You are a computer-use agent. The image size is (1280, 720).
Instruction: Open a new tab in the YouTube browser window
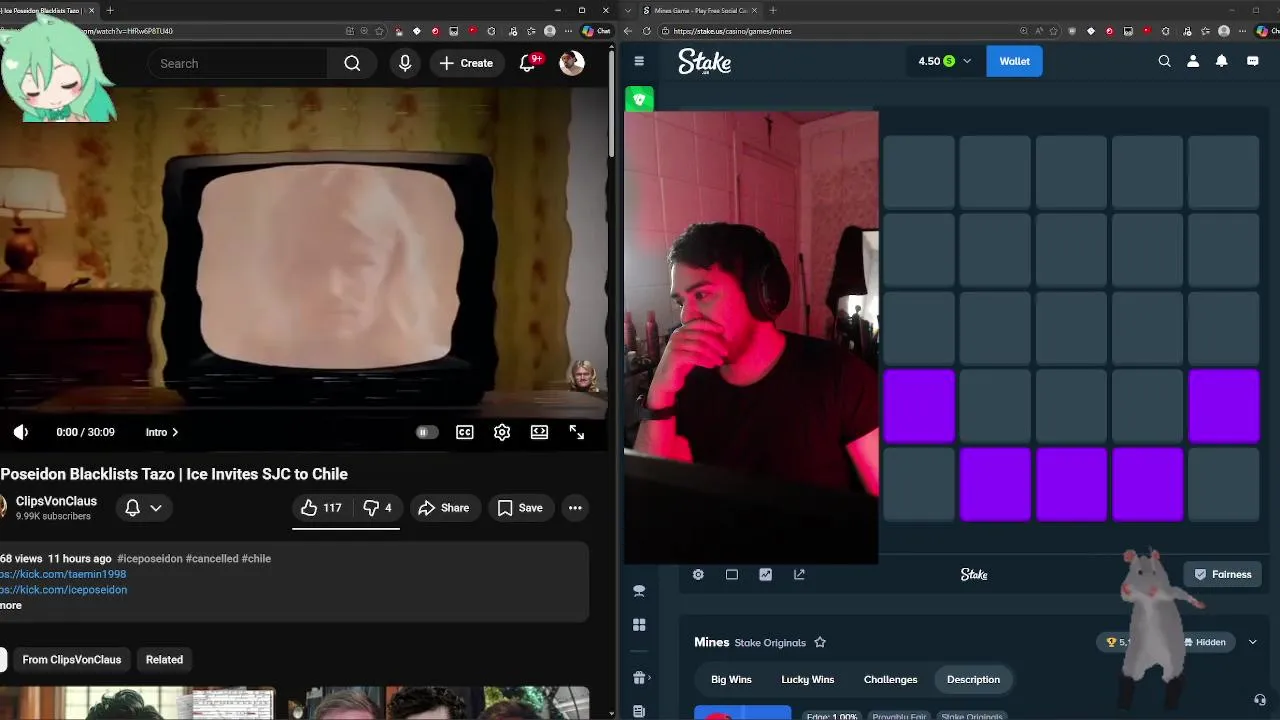110,10
